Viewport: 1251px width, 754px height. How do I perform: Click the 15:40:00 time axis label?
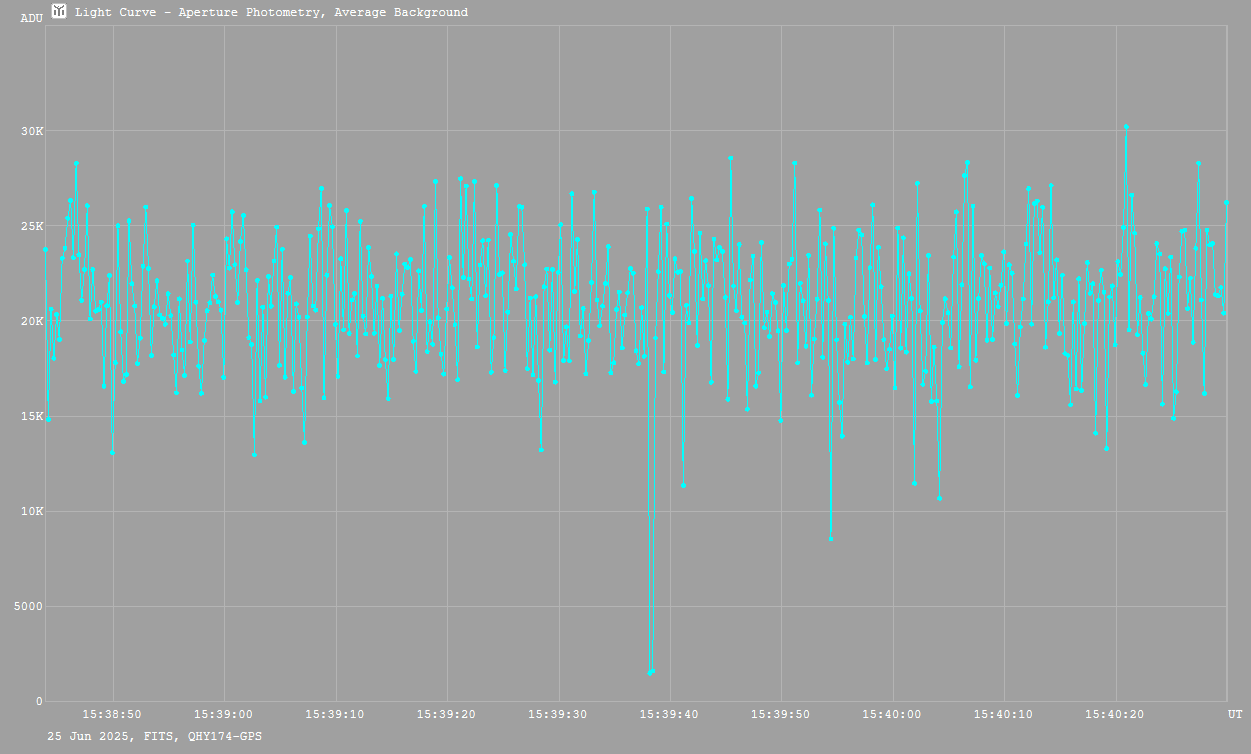click(x=892, y=714)
